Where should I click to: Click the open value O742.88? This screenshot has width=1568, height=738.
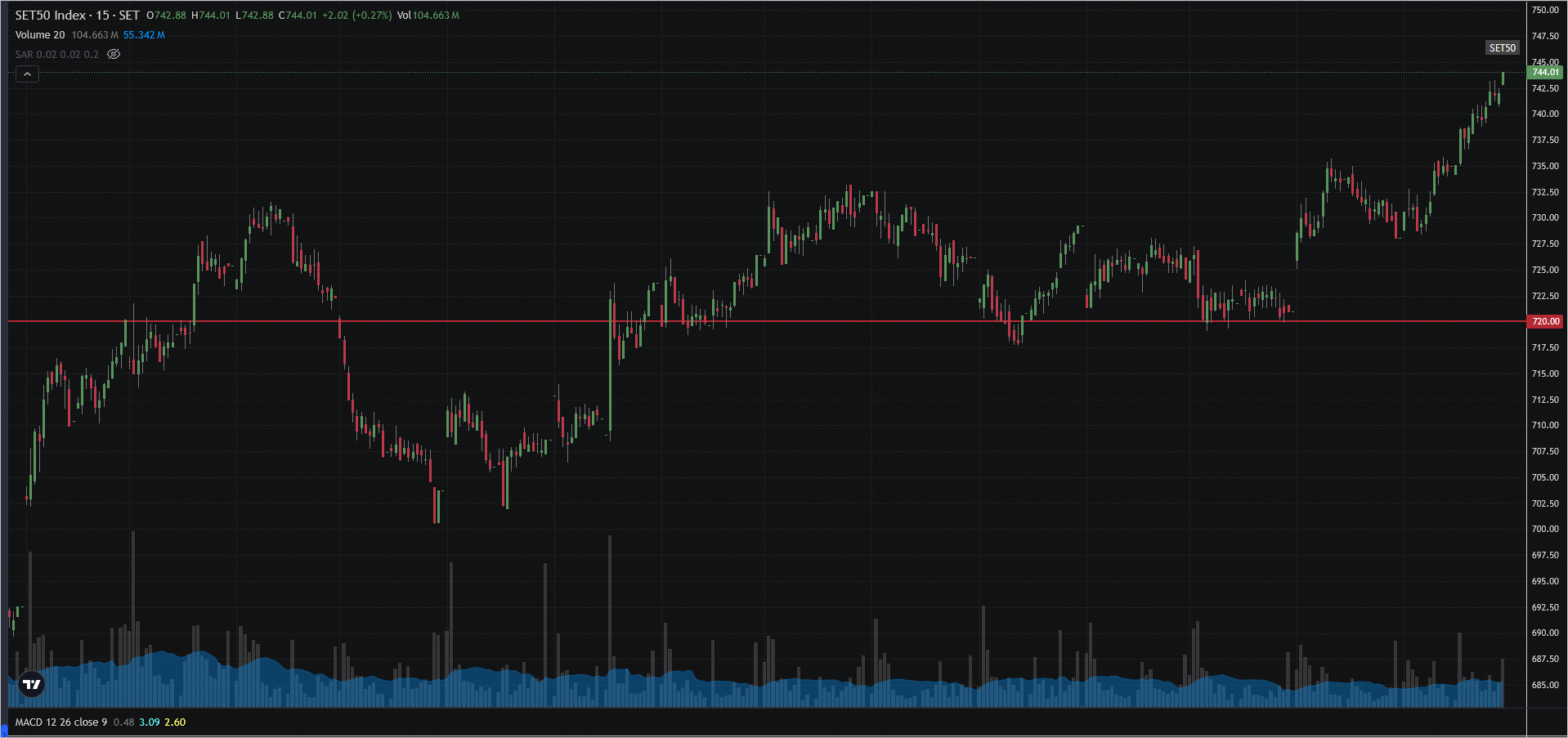point(166,16)
